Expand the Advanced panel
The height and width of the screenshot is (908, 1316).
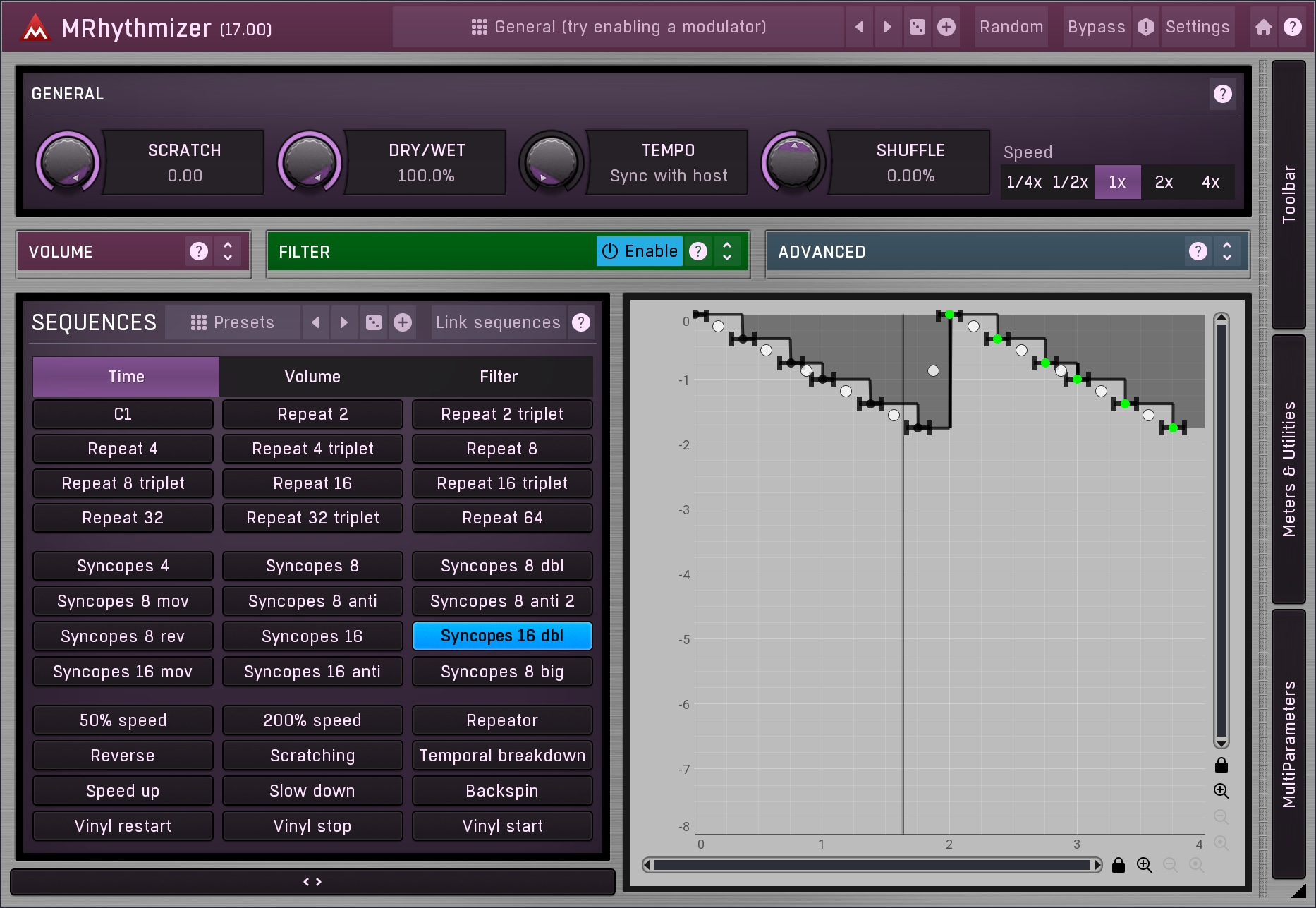click(x=1226, y=251)
